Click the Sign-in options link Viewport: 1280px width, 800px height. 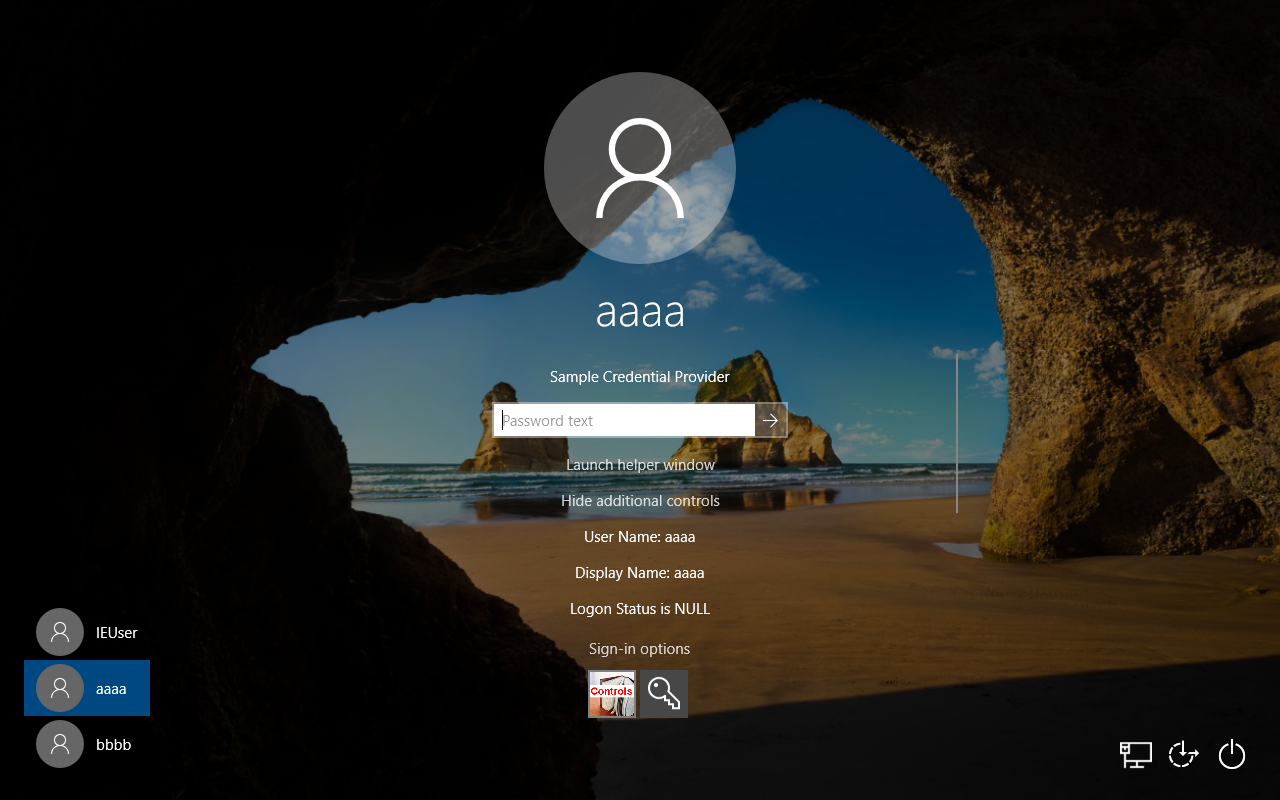(x=640, y=649)
